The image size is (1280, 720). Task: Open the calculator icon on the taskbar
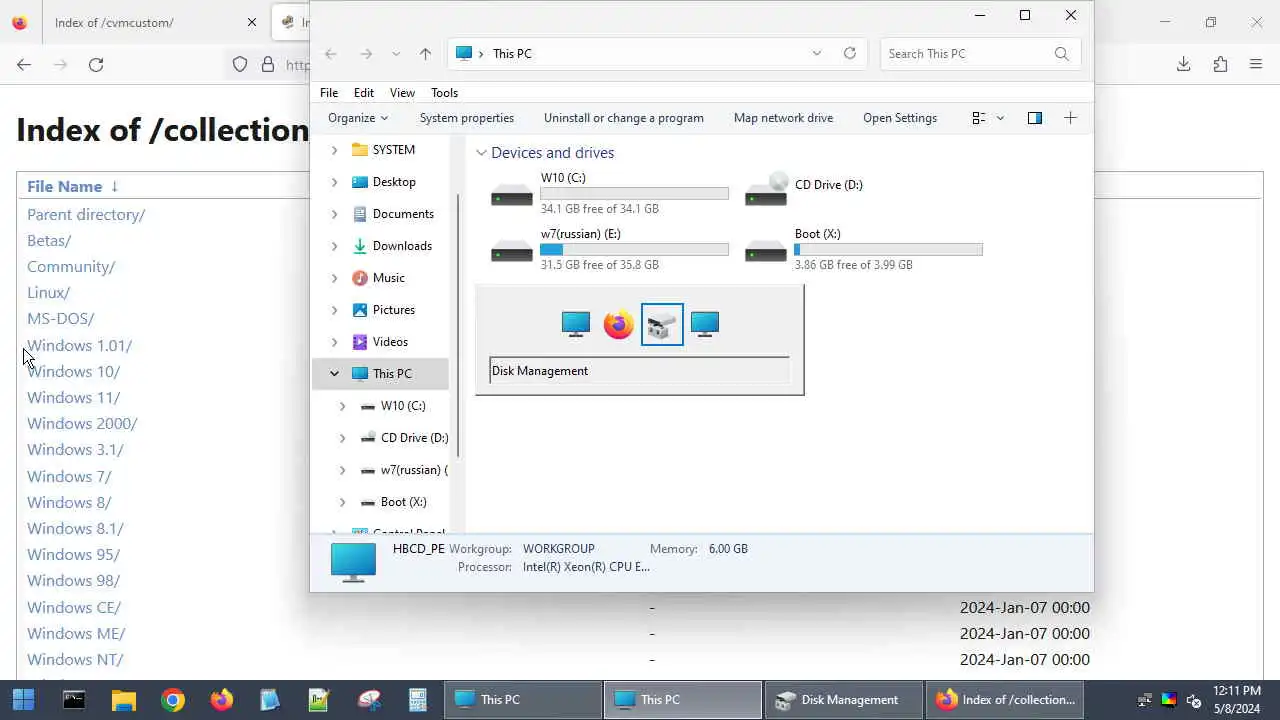click(x=417, y=699)
